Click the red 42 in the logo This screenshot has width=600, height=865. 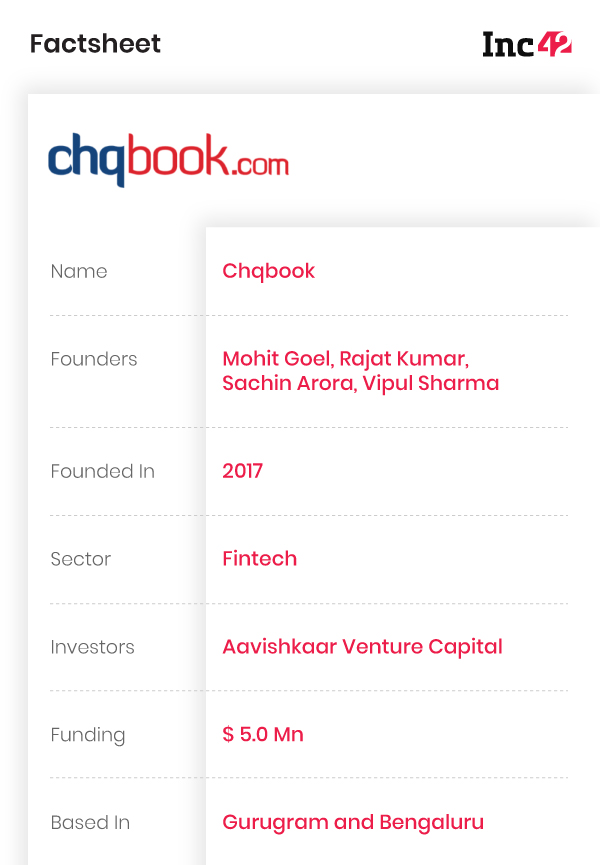[x=555, y=44]
